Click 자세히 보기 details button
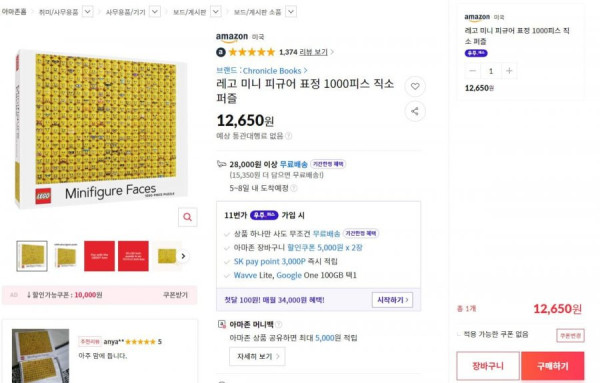Image resolution: width=600 pixels, height=383 pixels. (257, 357)
